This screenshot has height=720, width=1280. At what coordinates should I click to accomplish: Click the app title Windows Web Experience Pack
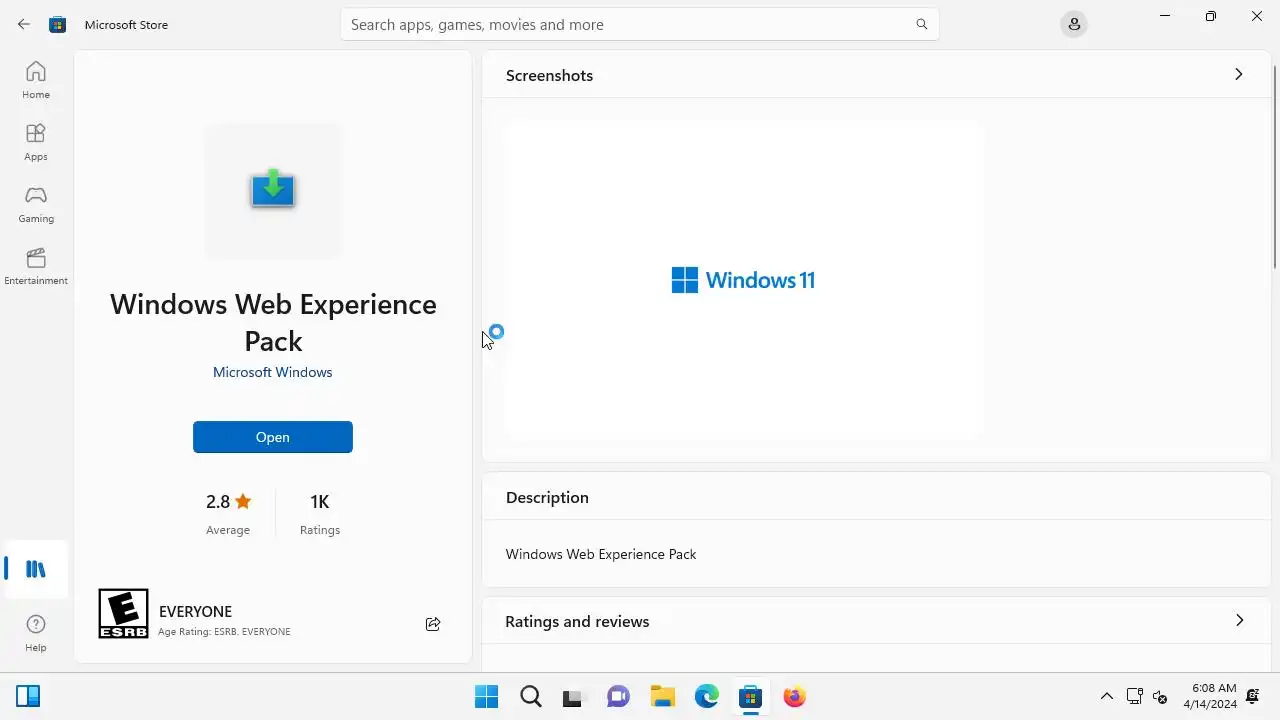pos(273,322)
